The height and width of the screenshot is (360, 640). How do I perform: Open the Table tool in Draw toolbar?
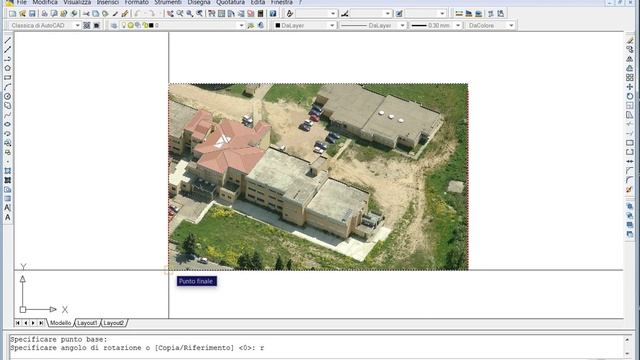coord(7,199)
